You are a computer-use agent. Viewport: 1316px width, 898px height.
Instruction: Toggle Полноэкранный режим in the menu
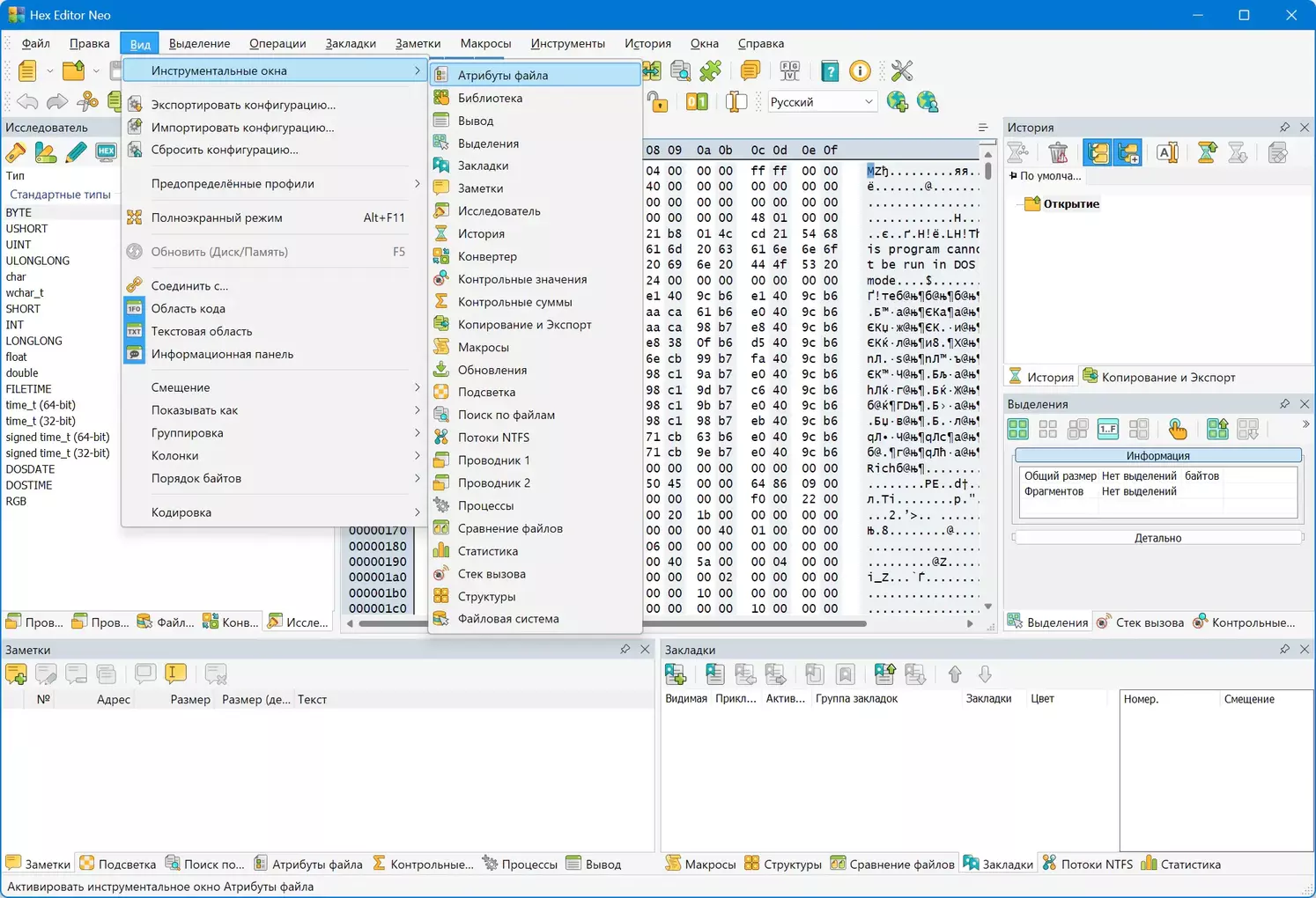click(x=217, y=217)
